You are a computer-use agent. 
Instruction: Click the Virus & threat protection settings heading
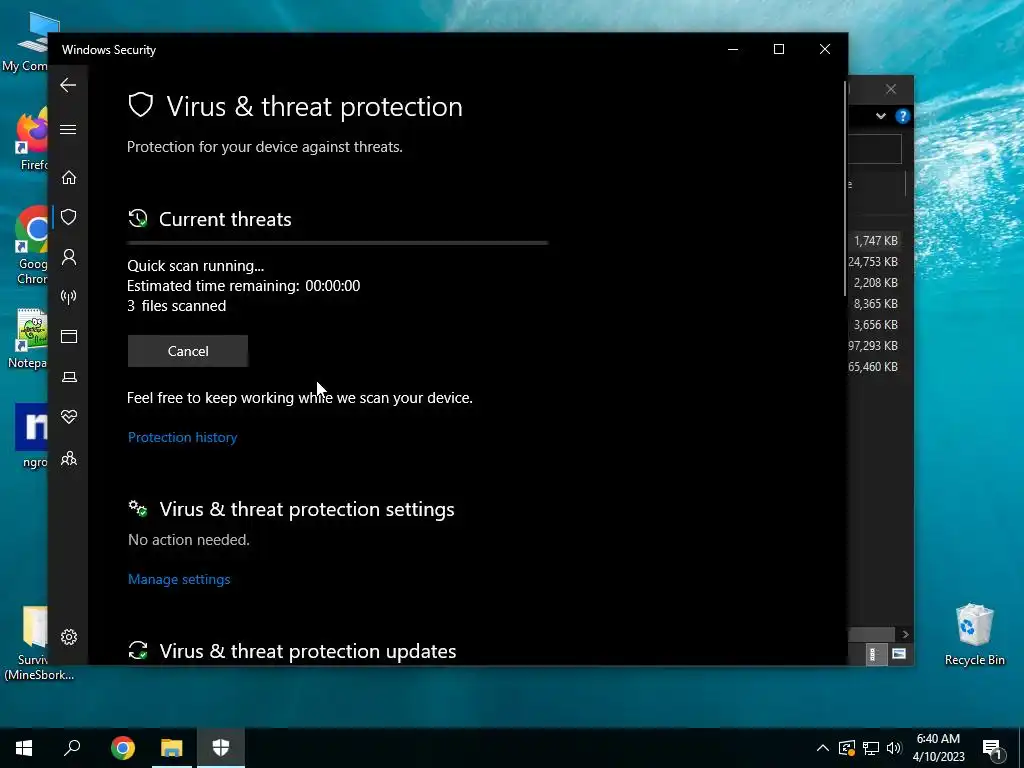pyautogui.click(x=307, y=509)
